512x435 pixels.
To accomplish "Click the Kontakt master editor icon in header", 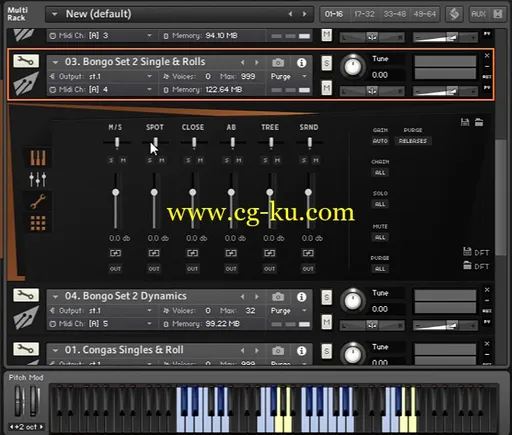I will tap(454, 14).
